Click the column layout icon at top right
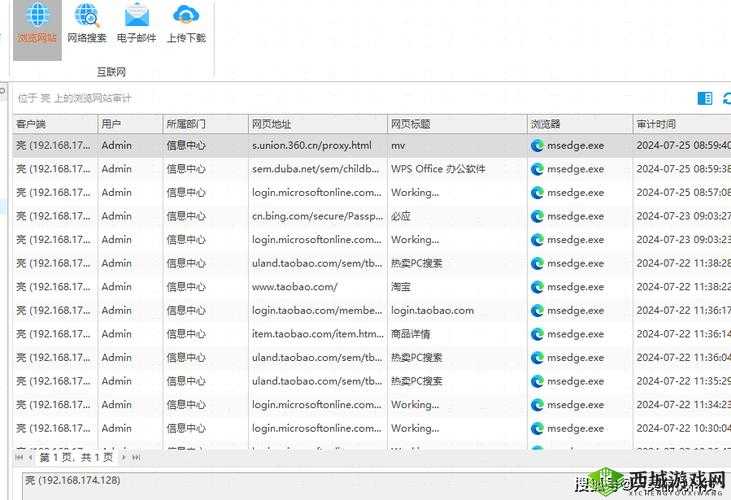This screenshot has width=731, height=500. coord(705,98)
